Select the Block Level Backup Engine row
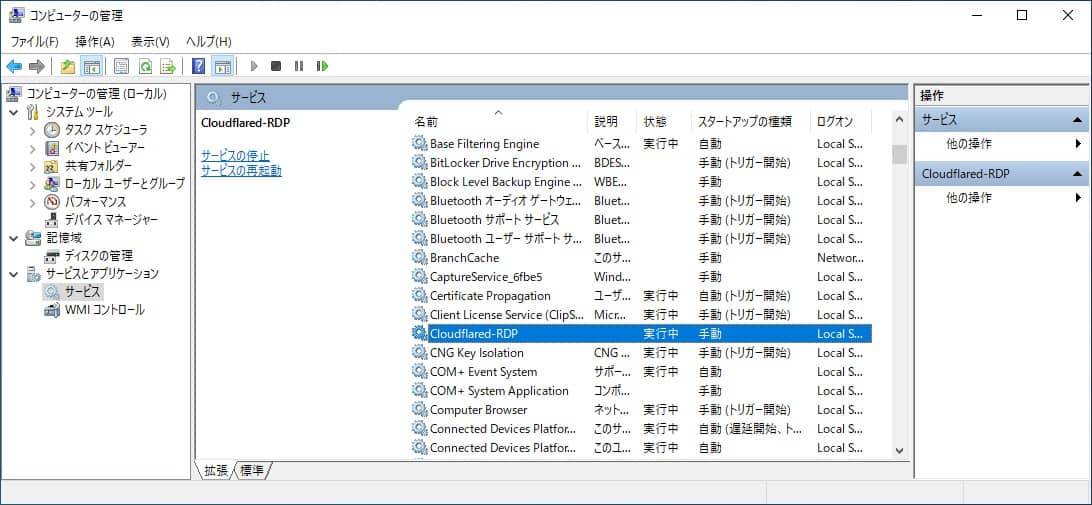Image resolution: width=1092 pixels, height=505 pixels. point(641,182)
